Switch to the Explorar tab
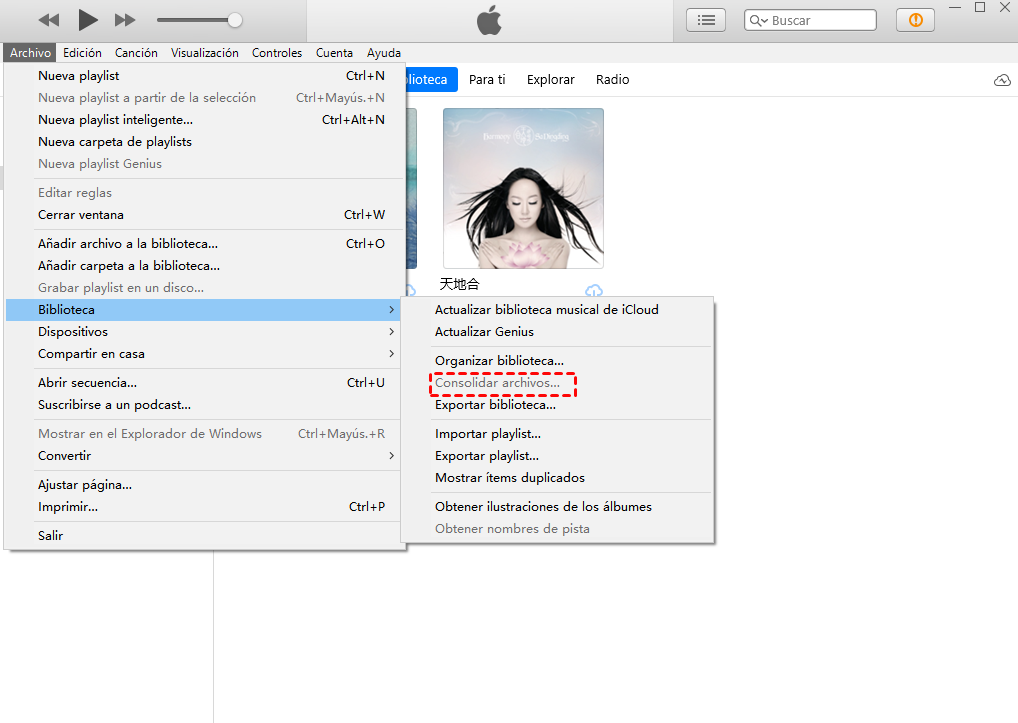This screenshot has width=1018, height=723. (550, 80)
